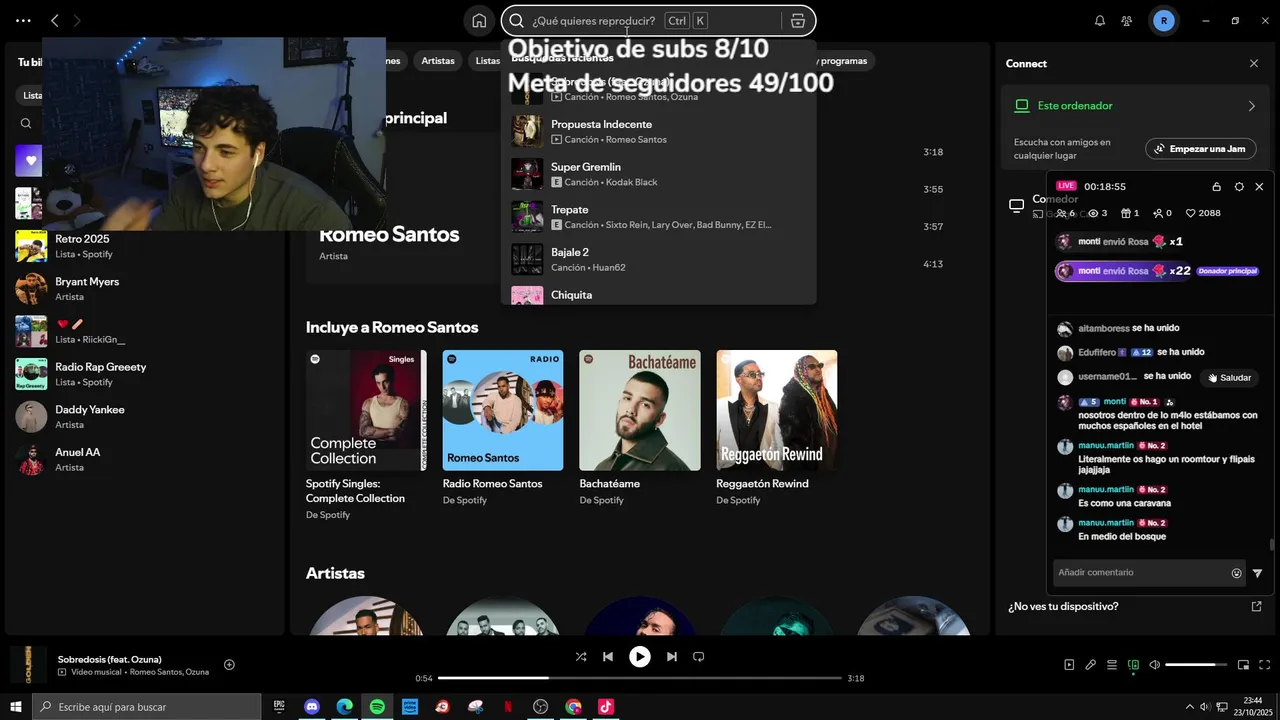This screenshot has width=1280, height=720.
Task: Open Anuel AA in library
Action: point(144,459)
